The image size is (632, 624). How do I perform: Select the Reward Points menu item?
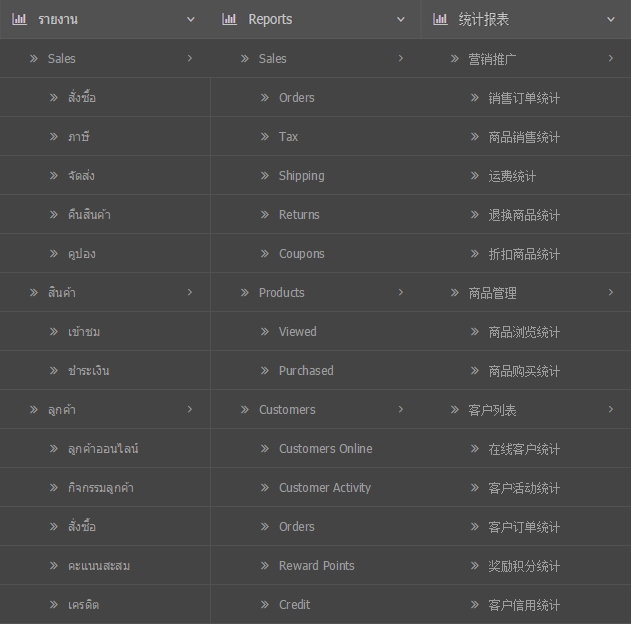click(316, 566)
